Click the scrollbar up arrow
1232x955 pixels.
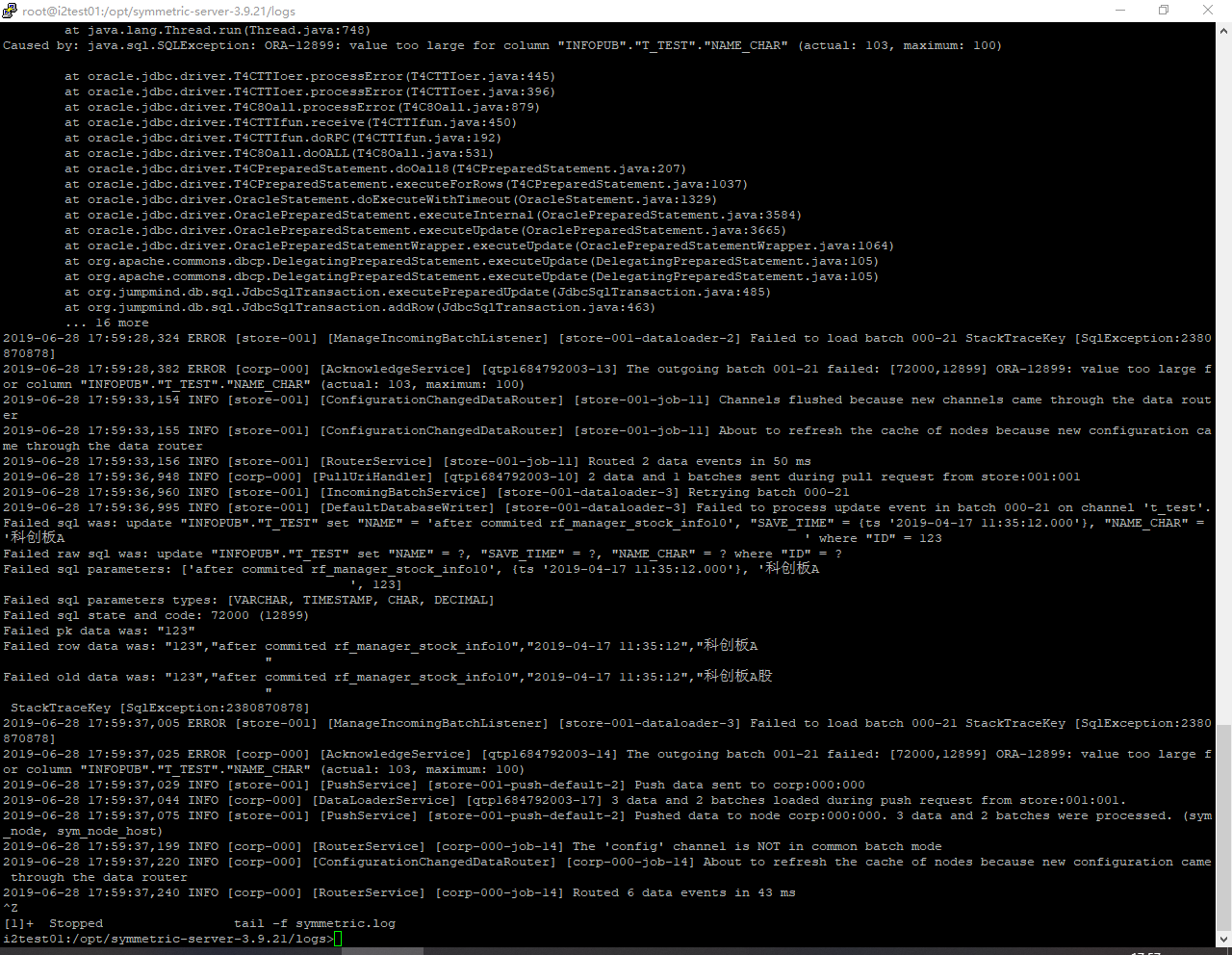tap(1223, 31)
